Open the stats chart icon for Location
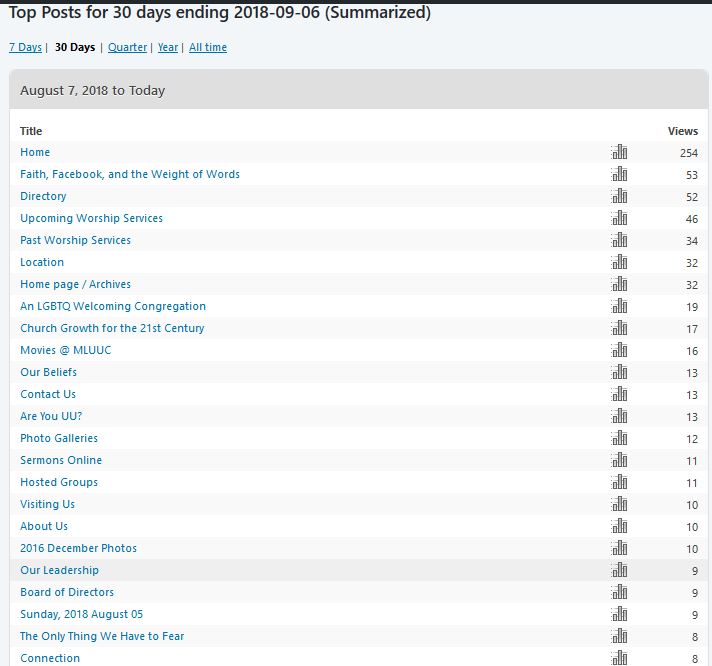712x666 pixels. click(x=619, y=262)
